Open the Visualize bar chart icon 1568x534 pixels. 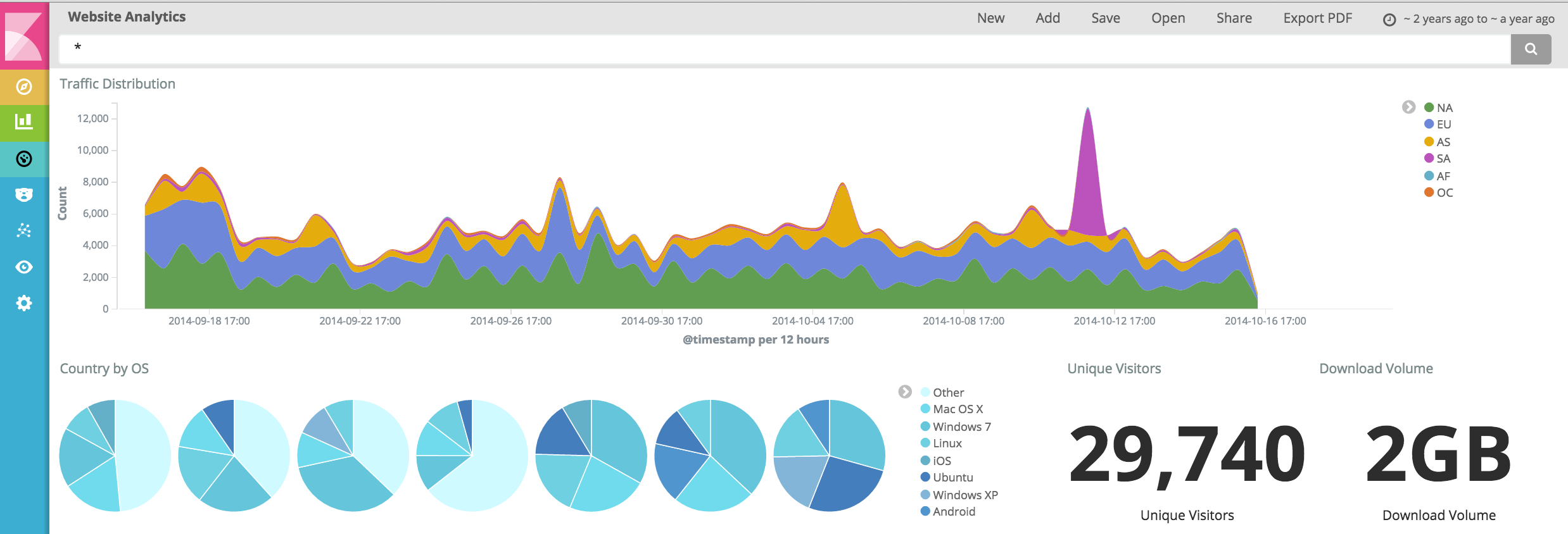[24, 122]
